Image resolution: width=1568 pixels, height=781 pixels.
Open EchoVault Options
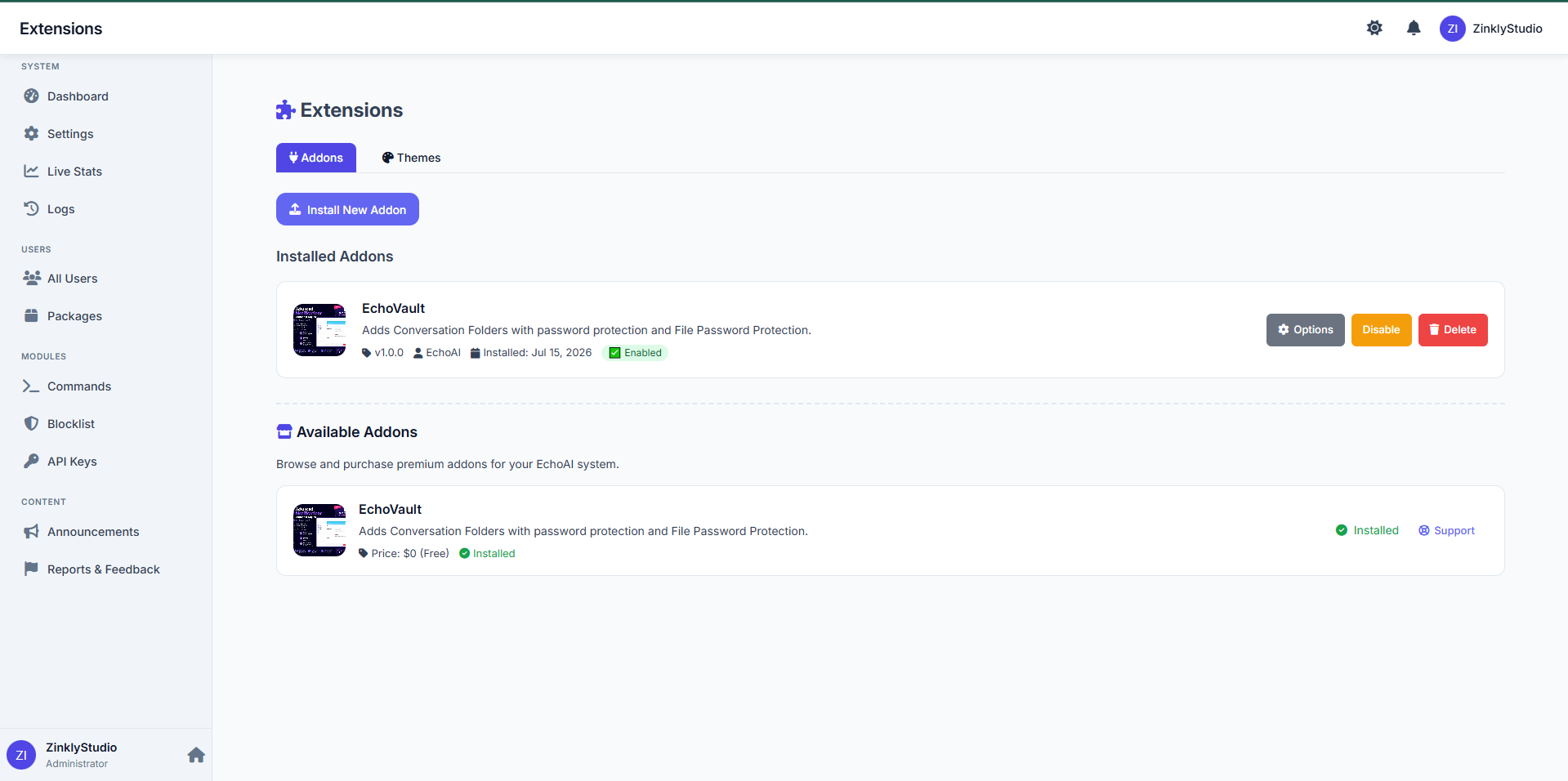pyautogui.click(x=1305, y=330)
